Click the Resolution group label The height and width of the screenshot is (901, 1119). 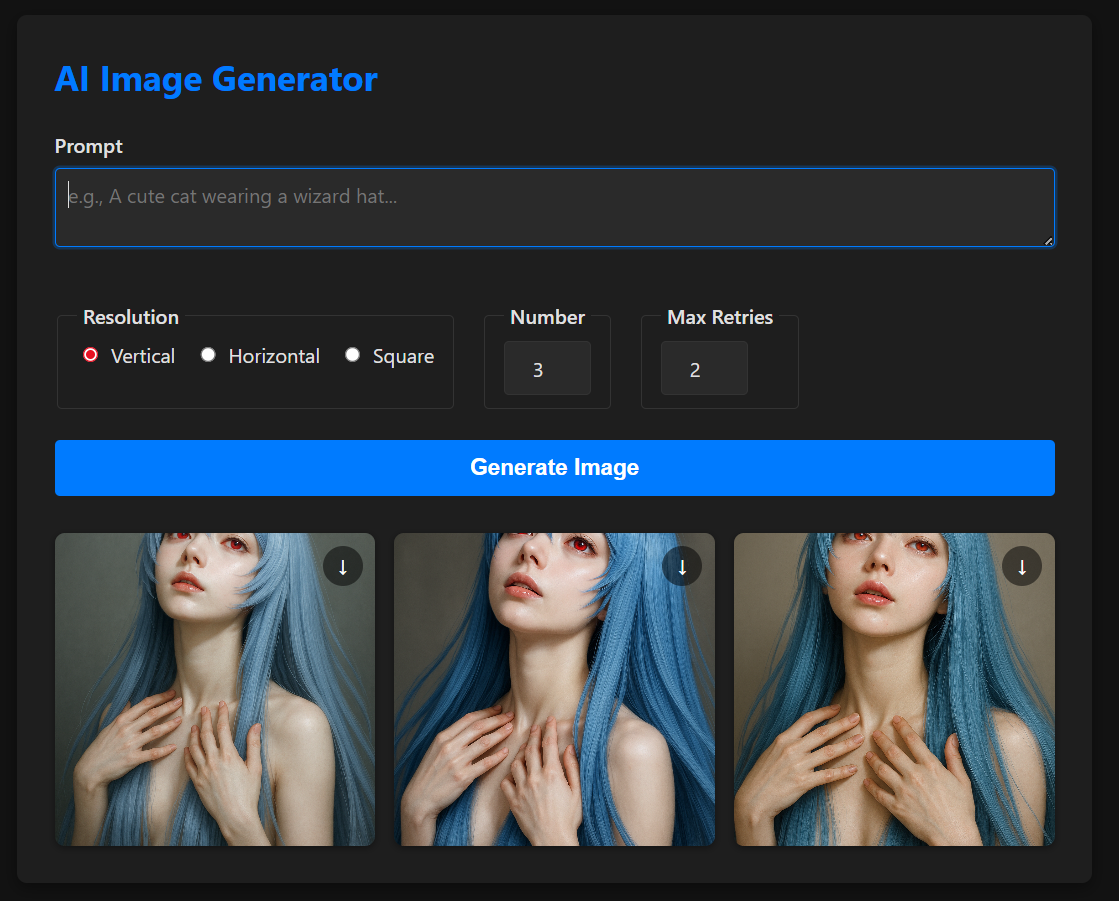(131, 317)
